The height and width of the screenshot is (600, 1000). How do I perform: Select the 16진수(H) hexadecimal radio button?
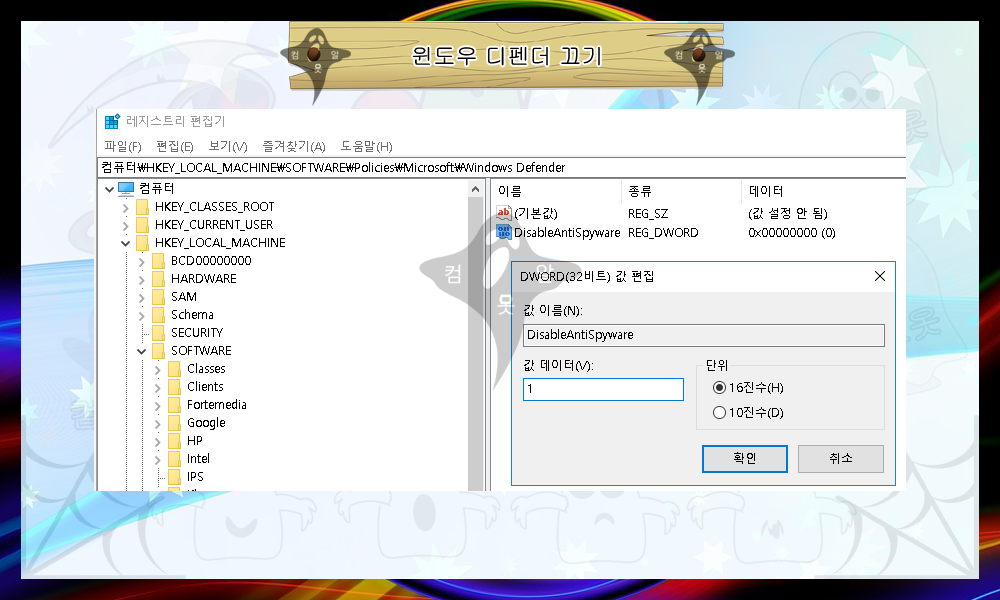[x=719, y=388]
